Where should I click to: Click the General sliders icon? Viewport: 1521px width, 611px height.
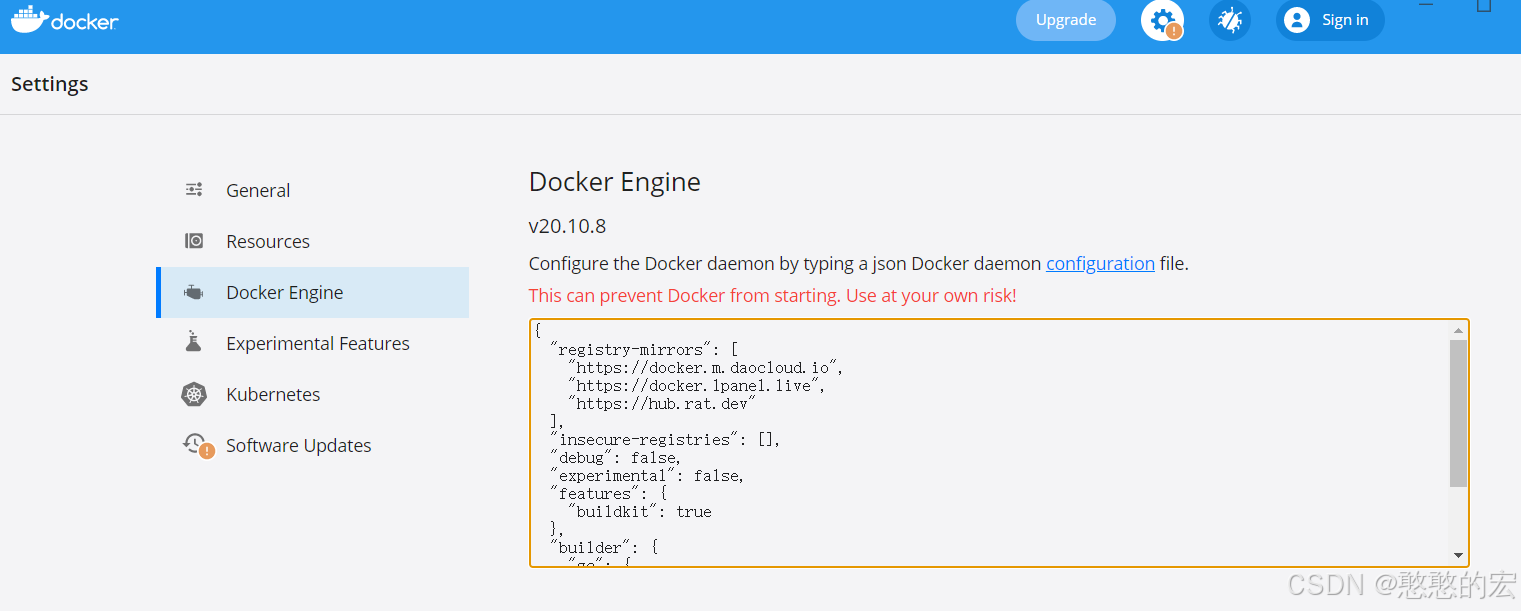(194, 189)
